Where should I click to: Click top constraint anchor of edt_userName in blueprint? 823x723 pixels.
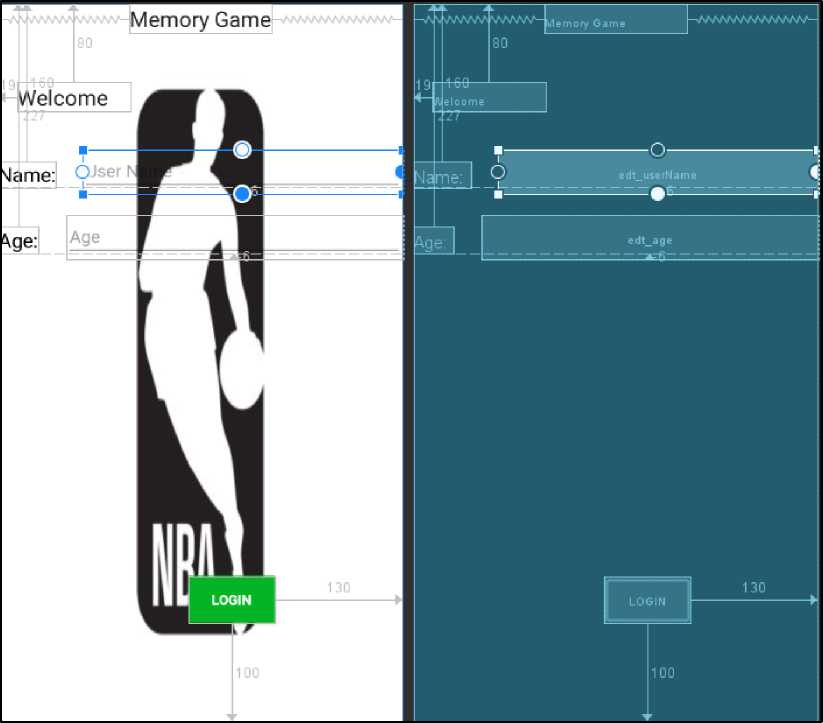pyautogui.click(x=657, y=150)
